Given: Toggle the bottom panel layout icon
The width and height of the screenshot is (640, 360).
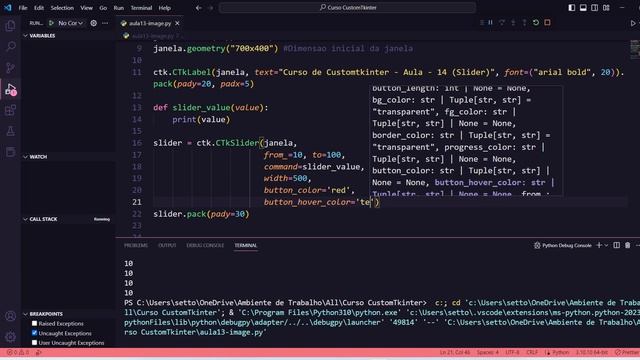Looking at the screenshot, I should click(583, 8).
